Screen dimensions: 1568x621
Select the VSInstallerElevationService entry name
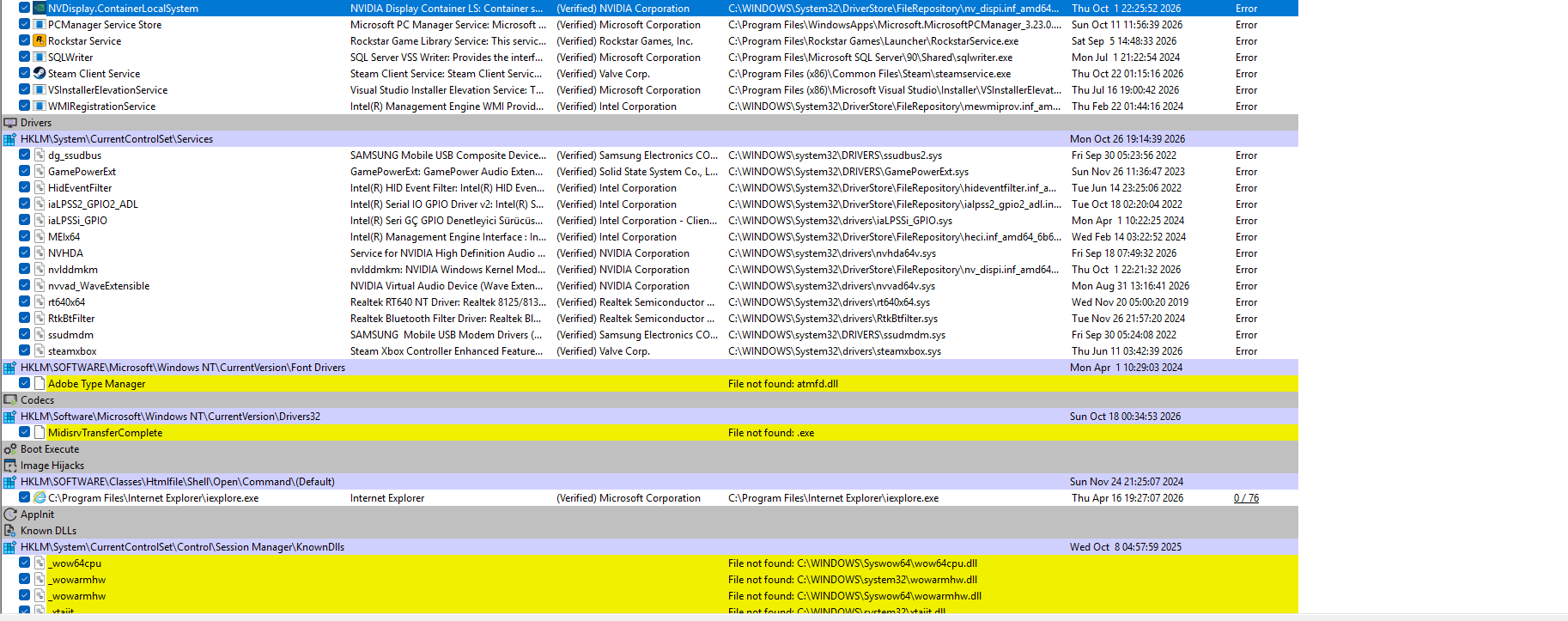(x=107, y=90)
